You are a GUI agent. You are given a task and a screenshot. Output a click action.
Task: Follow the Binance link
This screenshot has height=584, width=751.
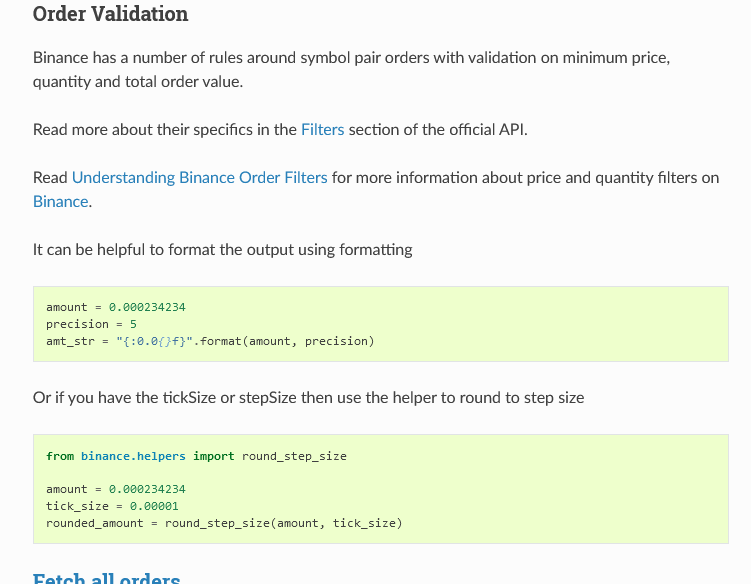pyautogui.click(x=60, y=202)
